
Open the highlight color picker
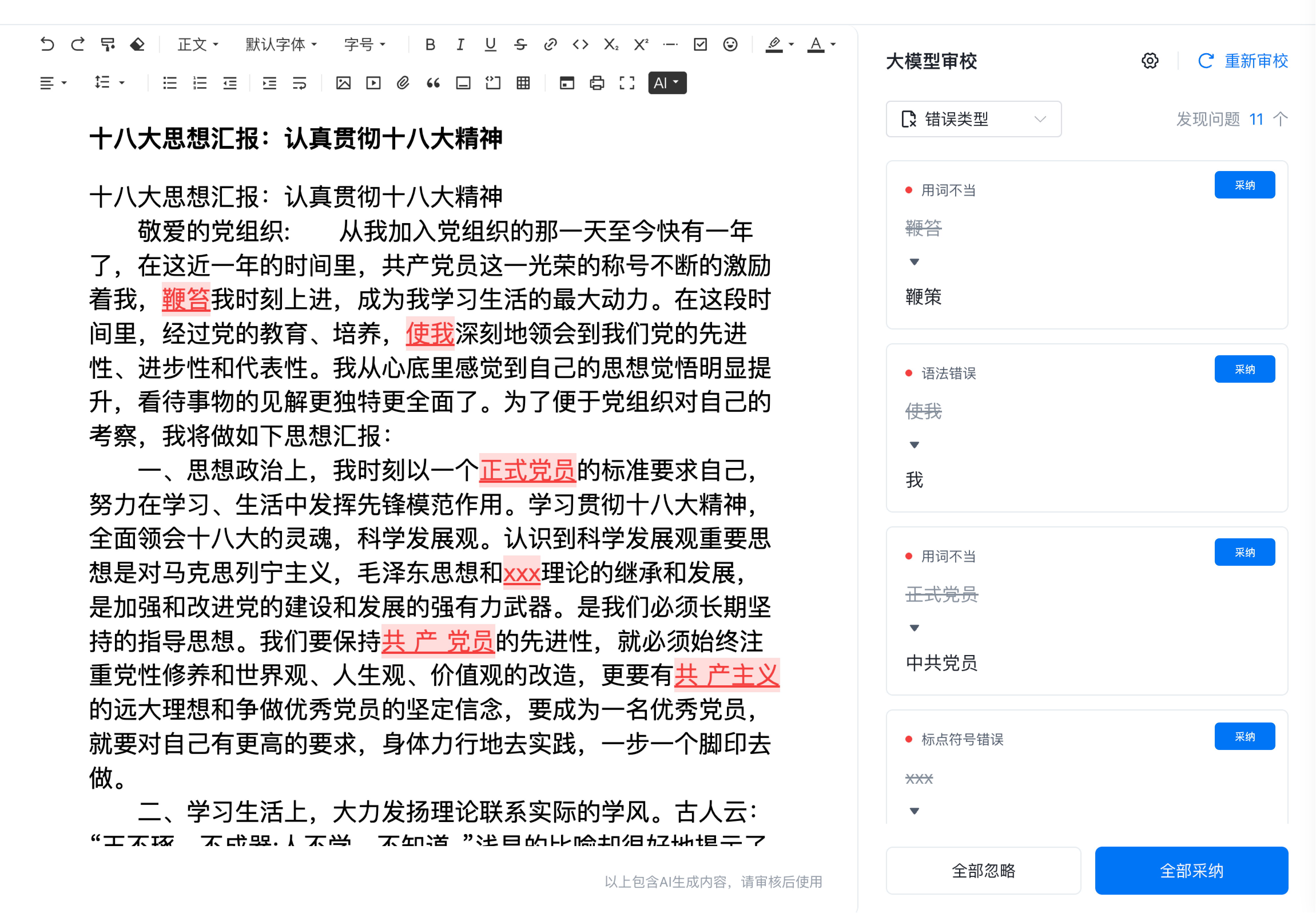(x=780, y=44)
